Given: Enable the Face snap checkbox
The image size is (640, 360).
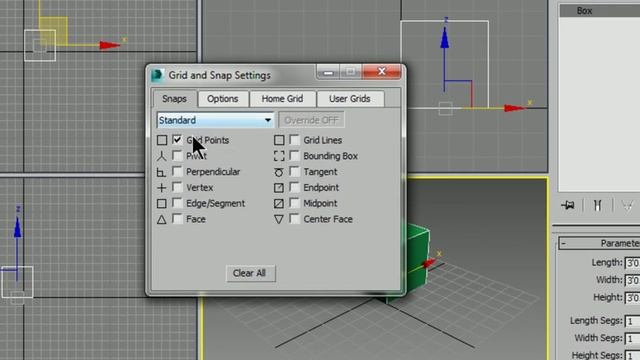Looking at the screenshot, I should 177,219.
